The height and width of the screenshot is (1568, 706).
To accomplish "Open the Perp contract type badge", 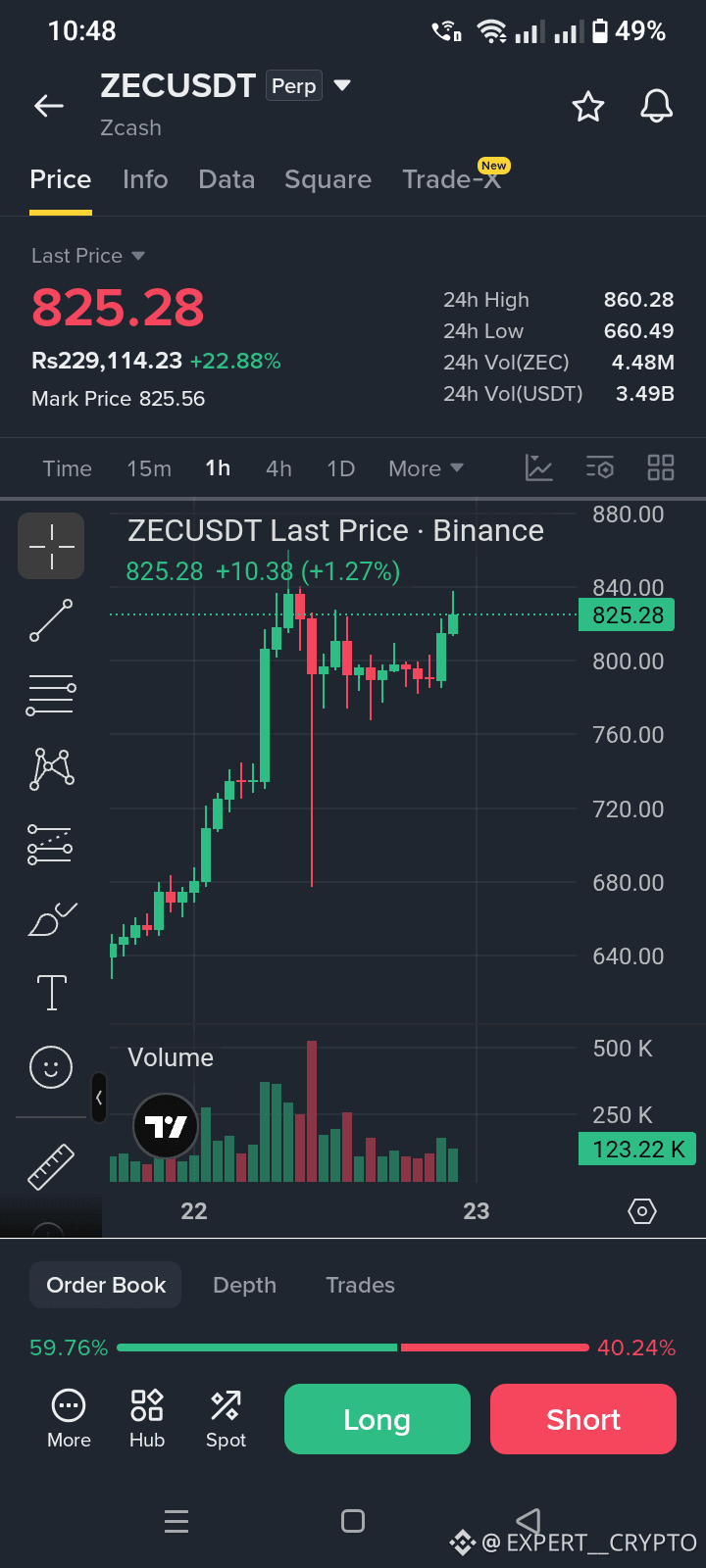I will pos(294,86).
